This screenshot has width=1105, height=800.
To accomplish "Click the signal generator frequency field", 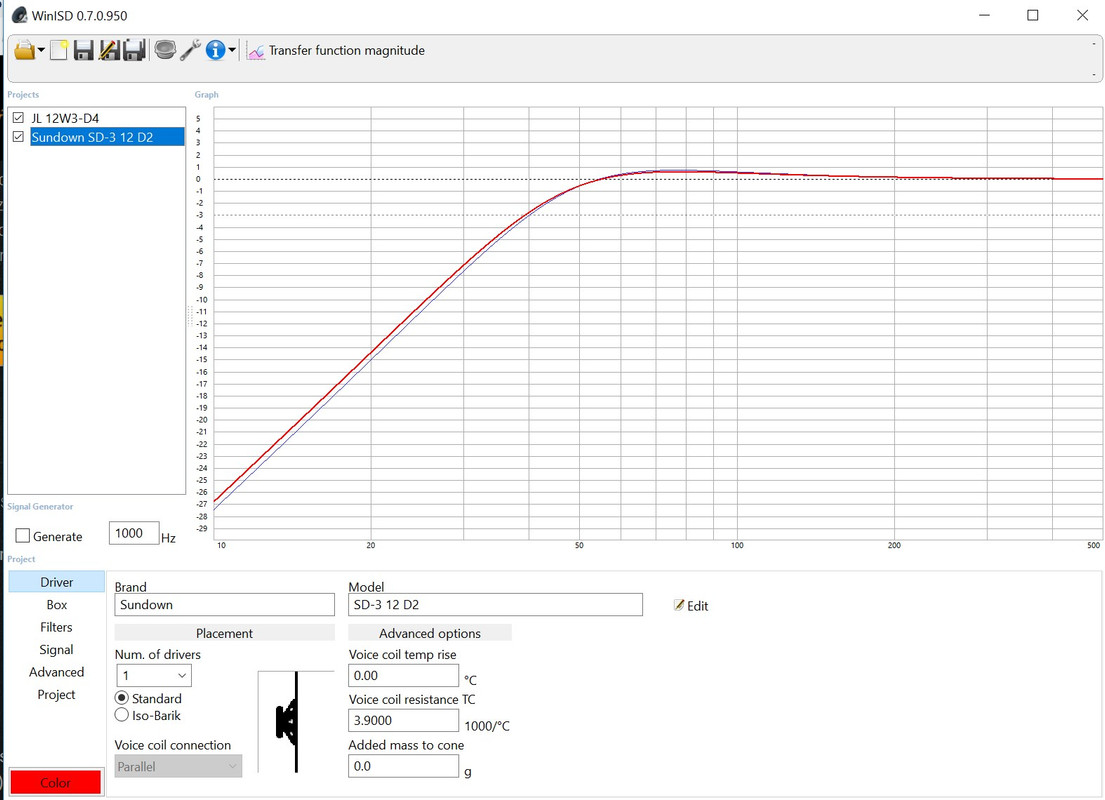I will [x=134, y=534].
